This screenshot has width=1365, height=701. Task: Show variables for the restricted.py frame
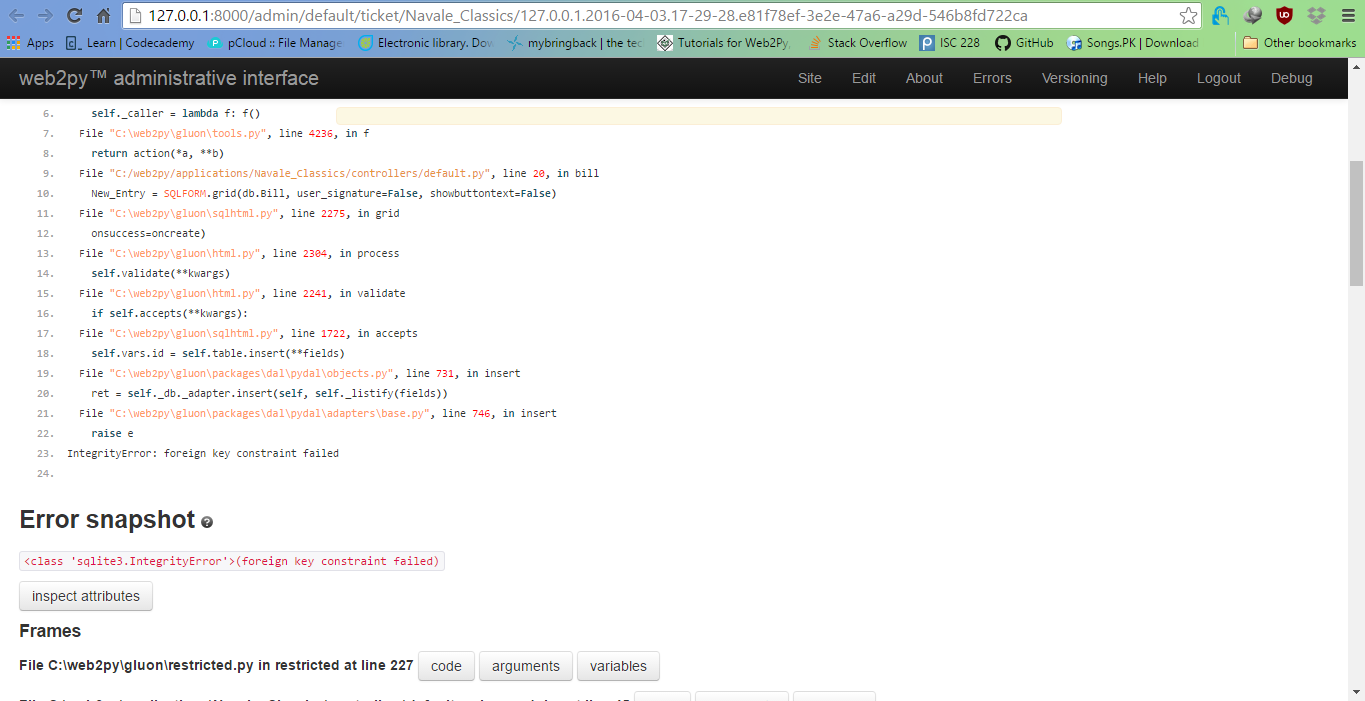click(x=618, y=666)
